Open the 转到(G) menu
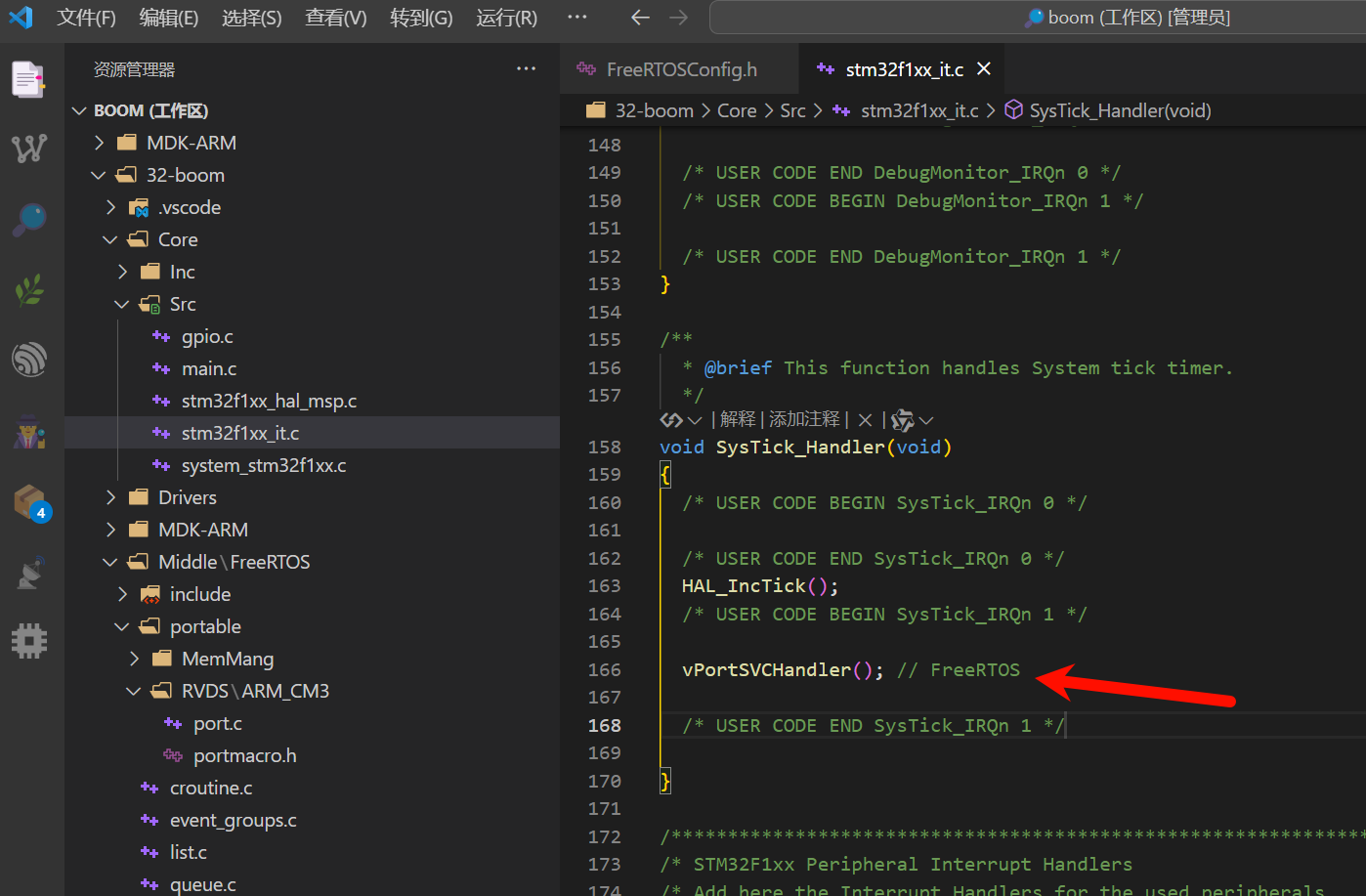 [421, 18]
